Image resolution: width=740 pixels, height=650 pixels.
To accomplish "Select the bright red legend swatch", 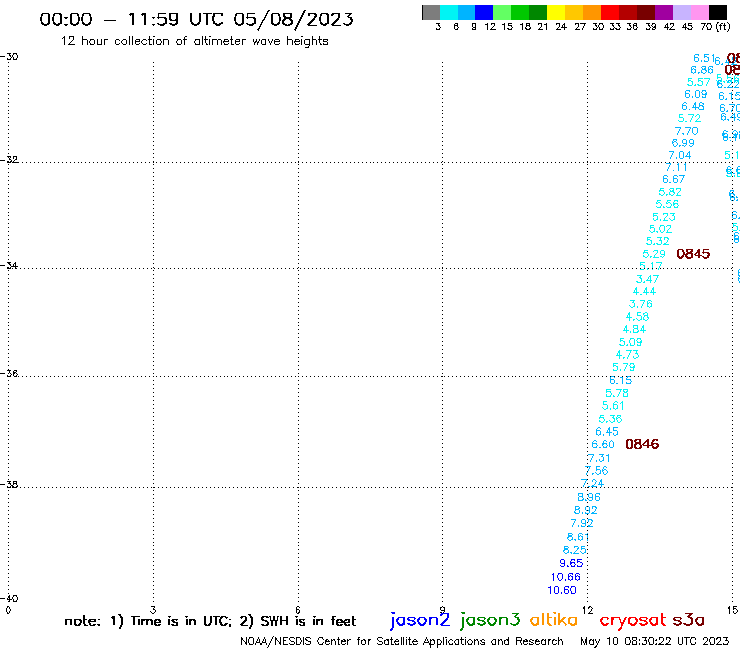I will pyautogui.click(x=610, y=12).
